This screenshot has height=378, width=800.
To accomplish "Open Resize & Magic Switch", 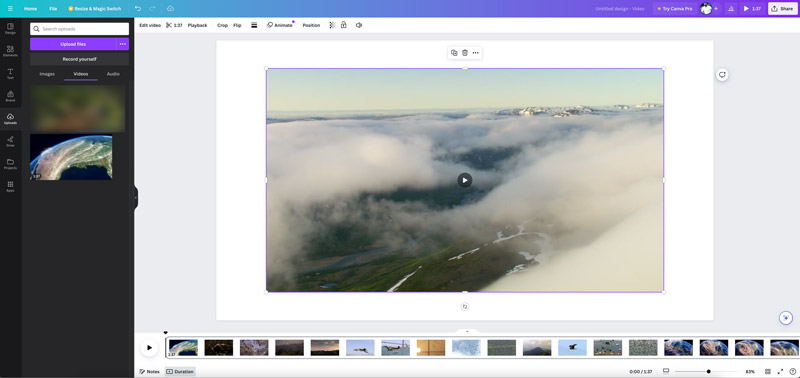I will [x=95, y=9].
